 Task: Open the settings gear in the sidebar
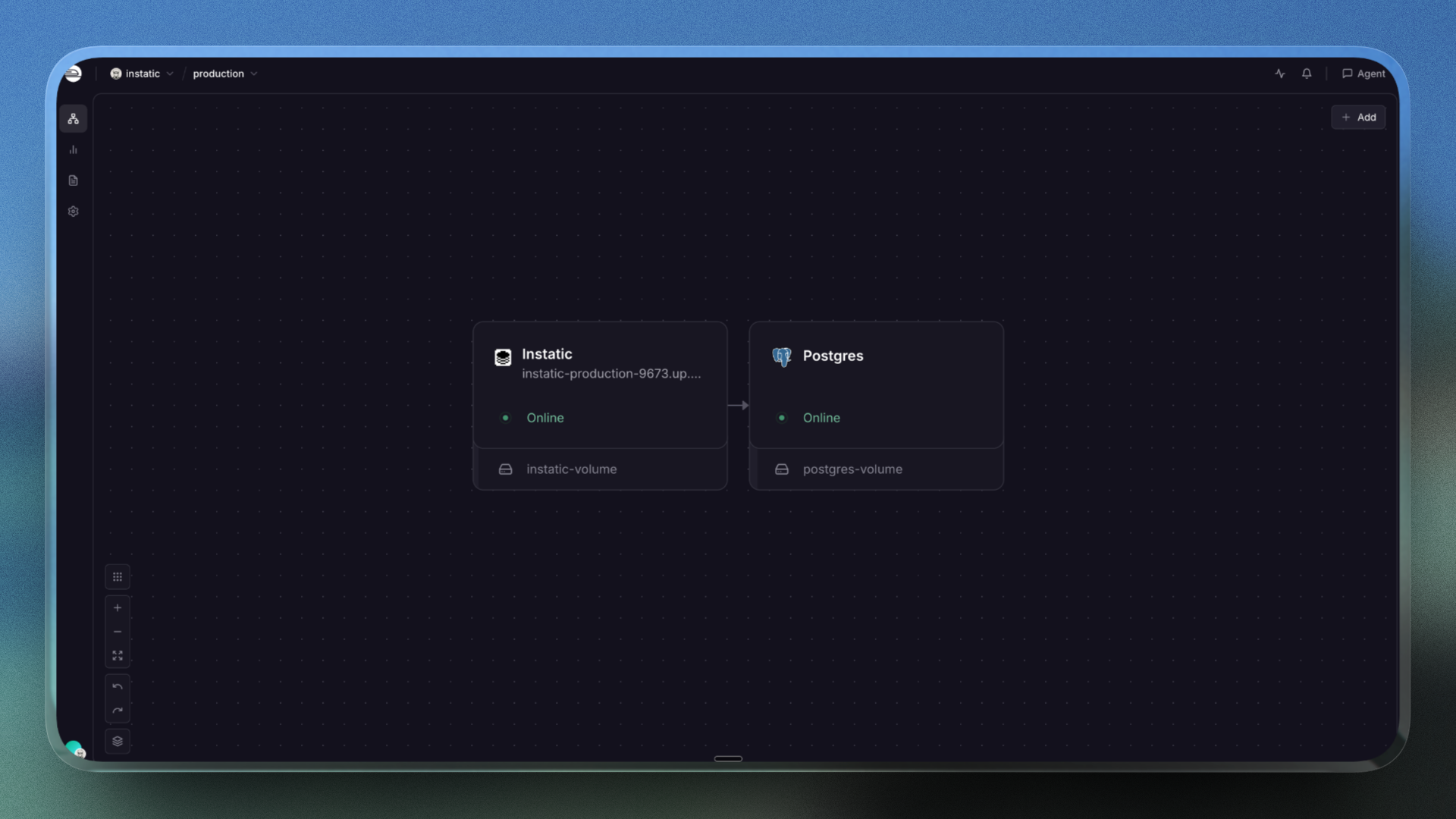coord(74,212)
